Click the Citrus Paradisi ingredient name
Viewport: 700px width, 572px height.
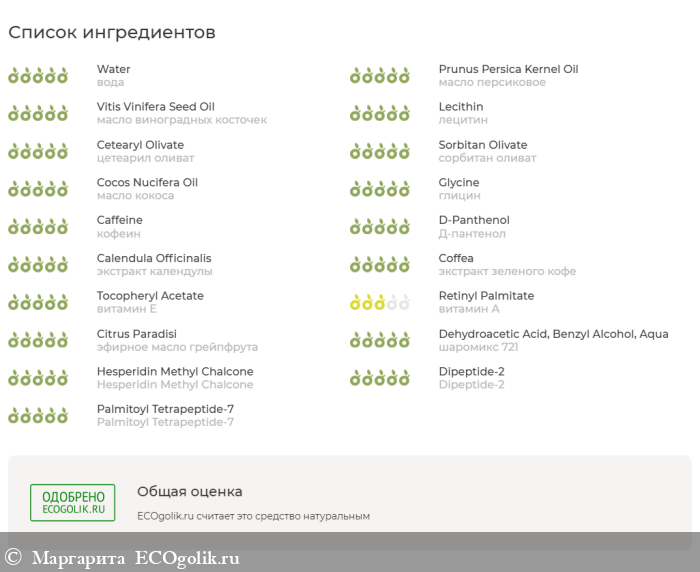coord(137,334)
